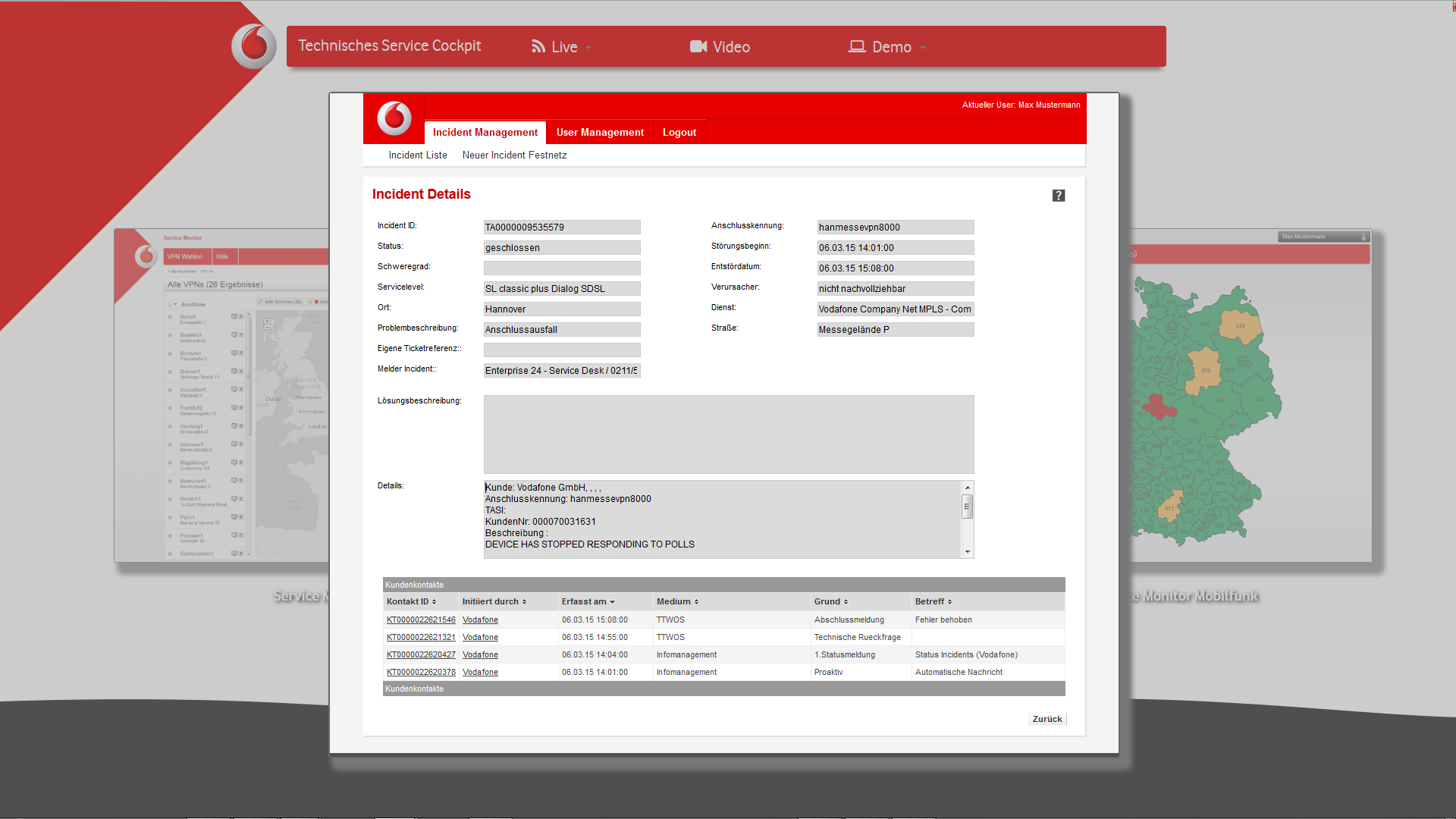1456x819 pixels.
Task: Select the Incident Management tab
Action: click(x=485, y=133)
